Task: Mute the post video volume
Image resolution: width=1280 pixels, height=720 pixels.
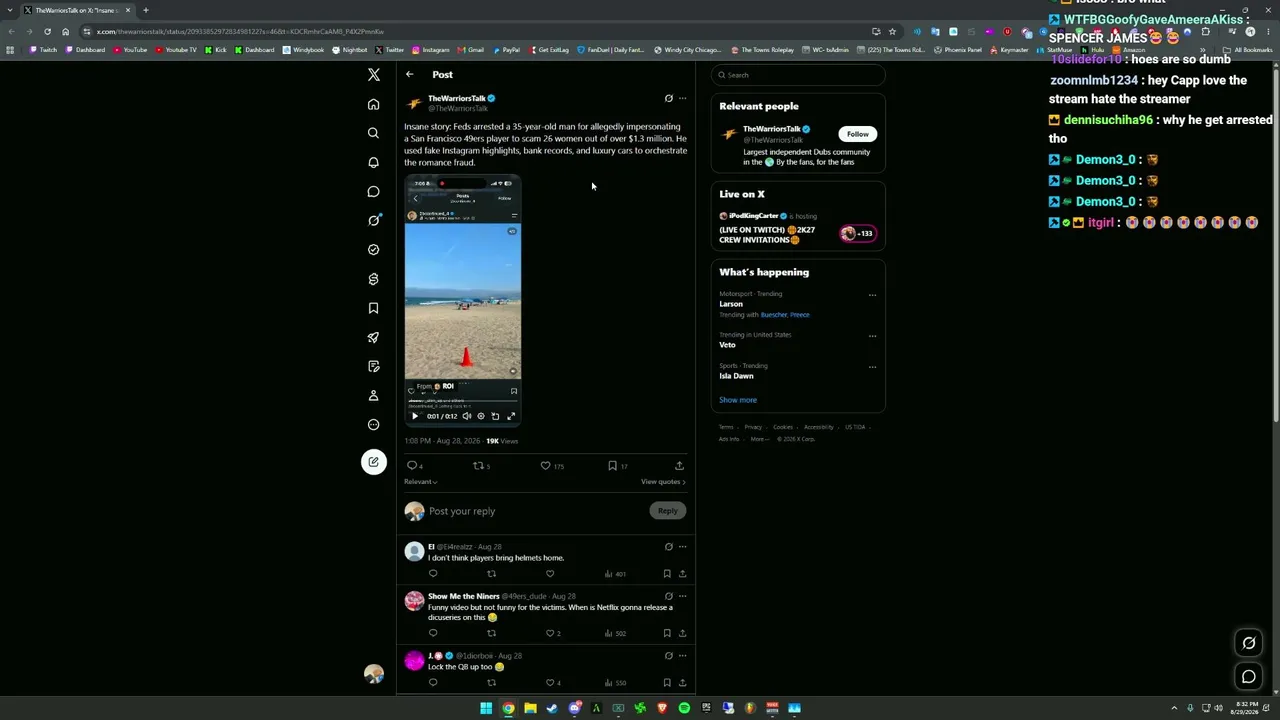Action: [x=466, y=416]
